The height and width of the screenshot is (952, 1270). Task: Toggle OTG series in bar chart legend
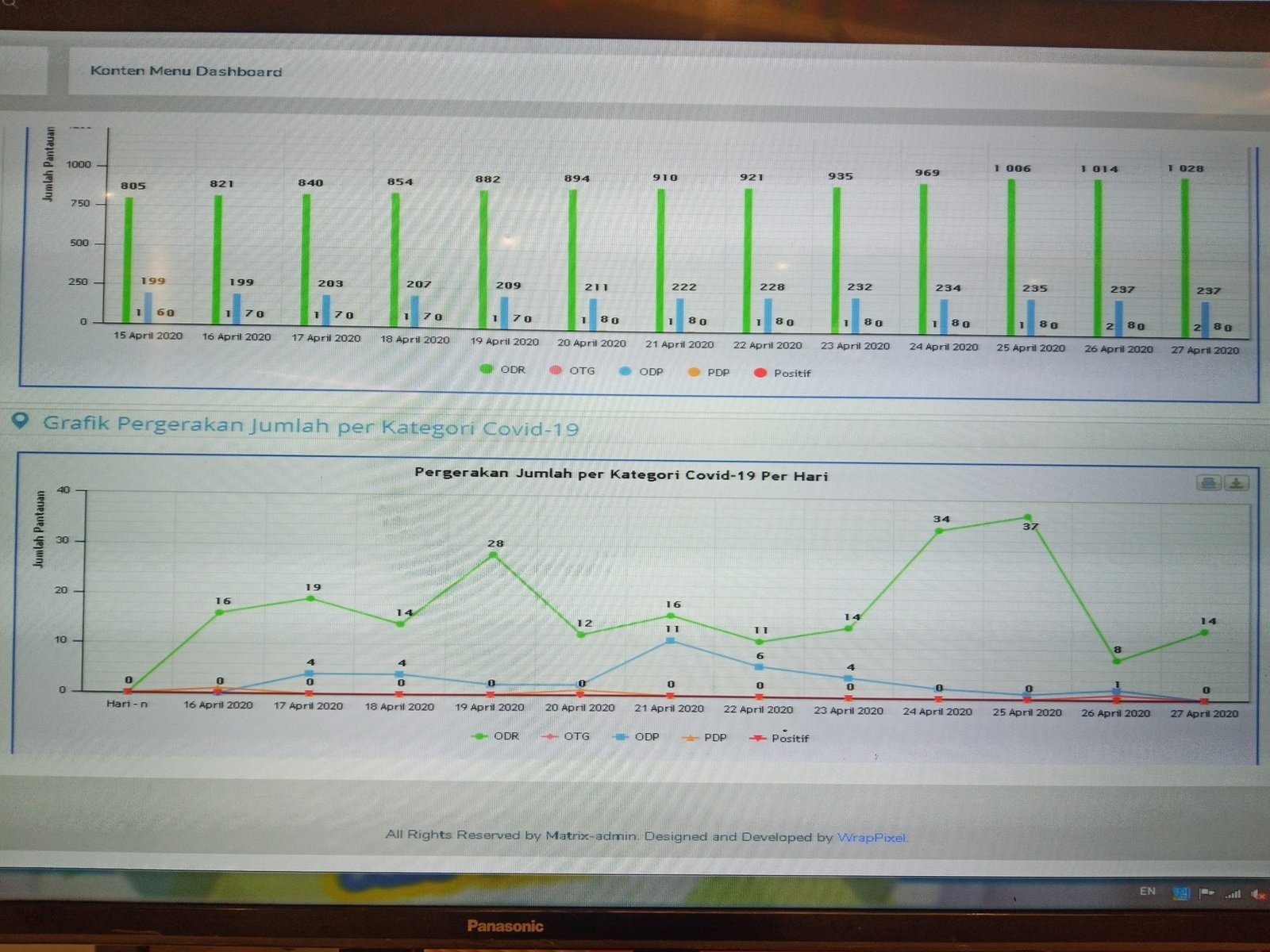click(x=571, y=370)
